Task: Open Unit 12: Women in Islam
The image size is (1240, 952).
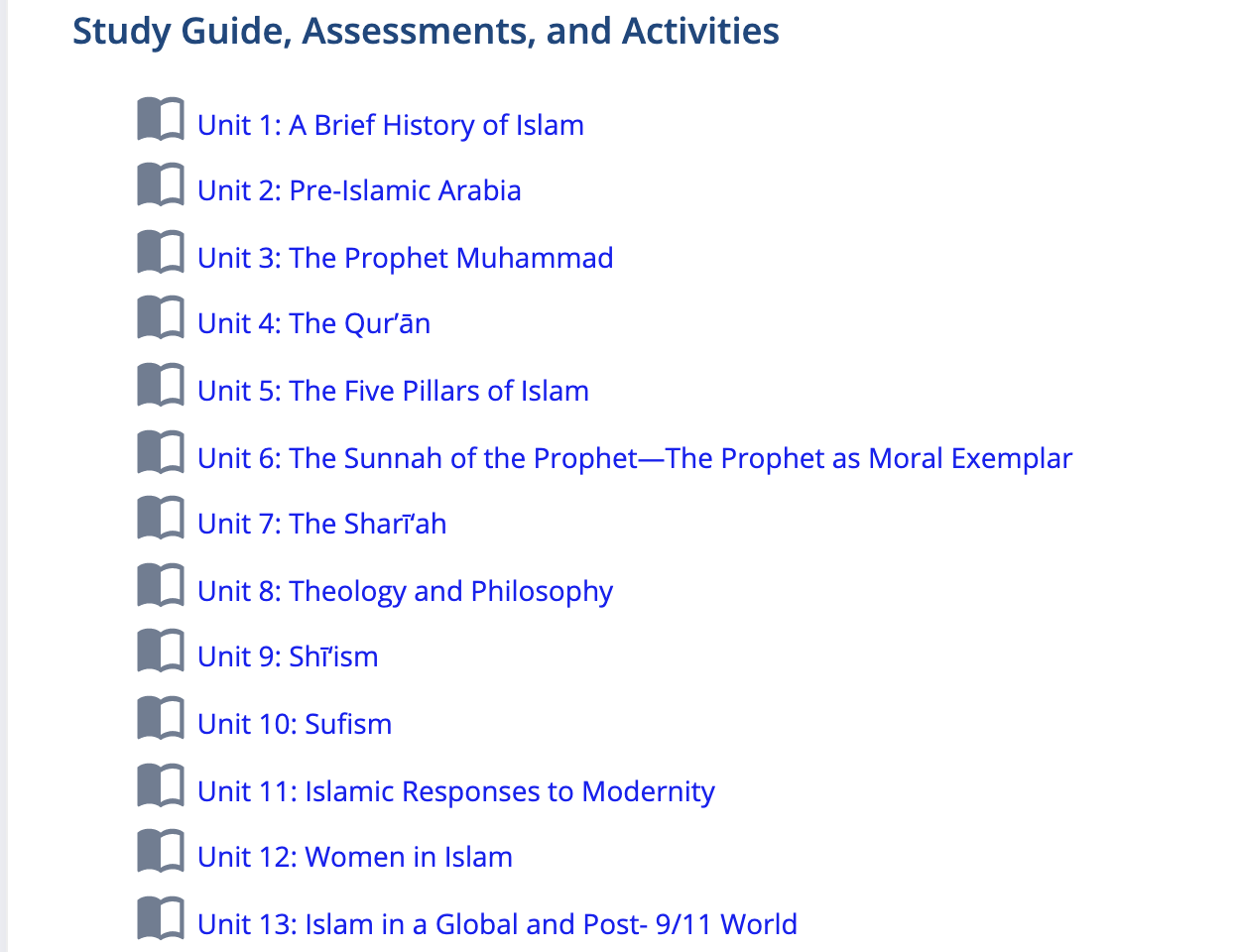Action: point(355,858)
